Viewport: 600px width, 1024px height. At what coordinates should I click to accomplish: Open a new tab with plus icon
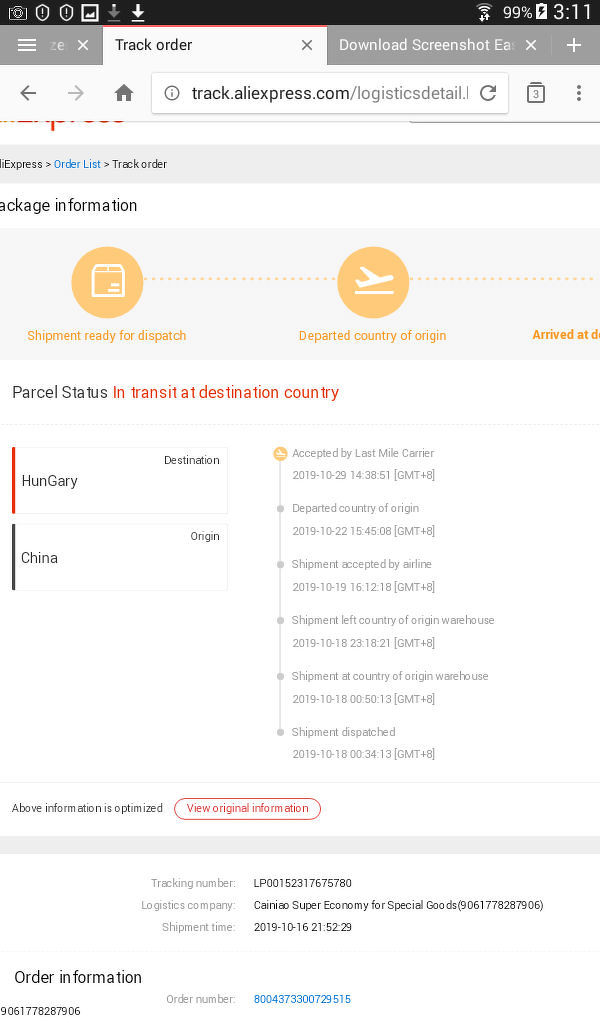(x=574, y=45)
